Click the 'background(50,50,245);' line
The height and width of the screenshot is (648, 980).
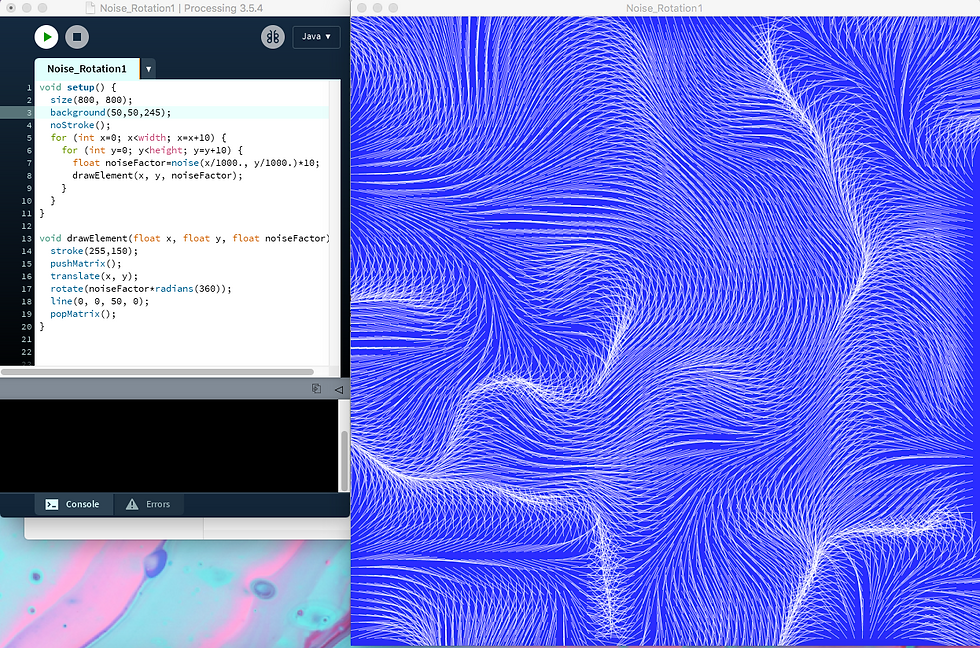[x=111, y=112]
